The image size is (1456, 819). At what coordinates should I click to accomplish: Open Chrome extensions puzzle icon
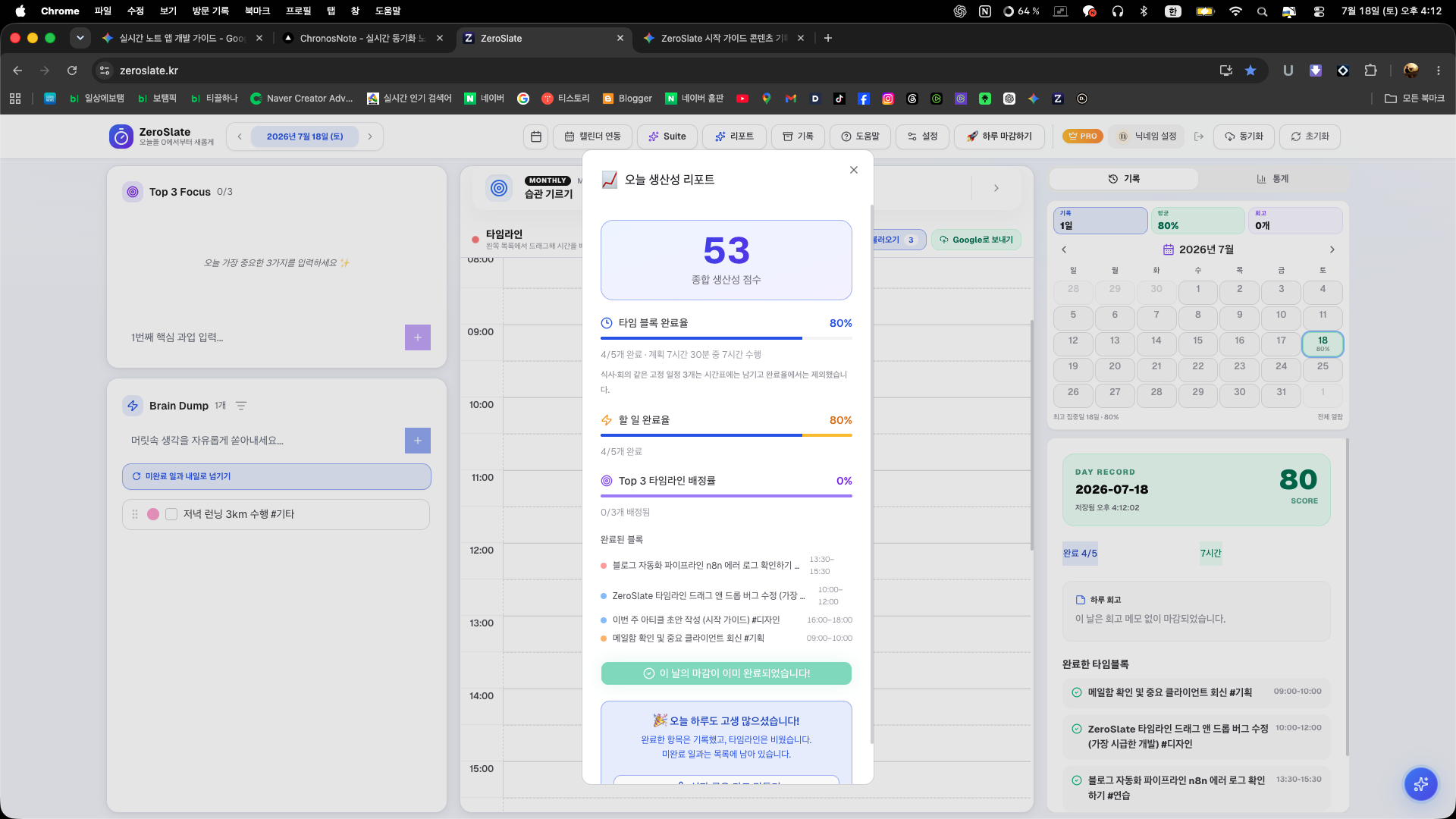[x=1370, y=71]
